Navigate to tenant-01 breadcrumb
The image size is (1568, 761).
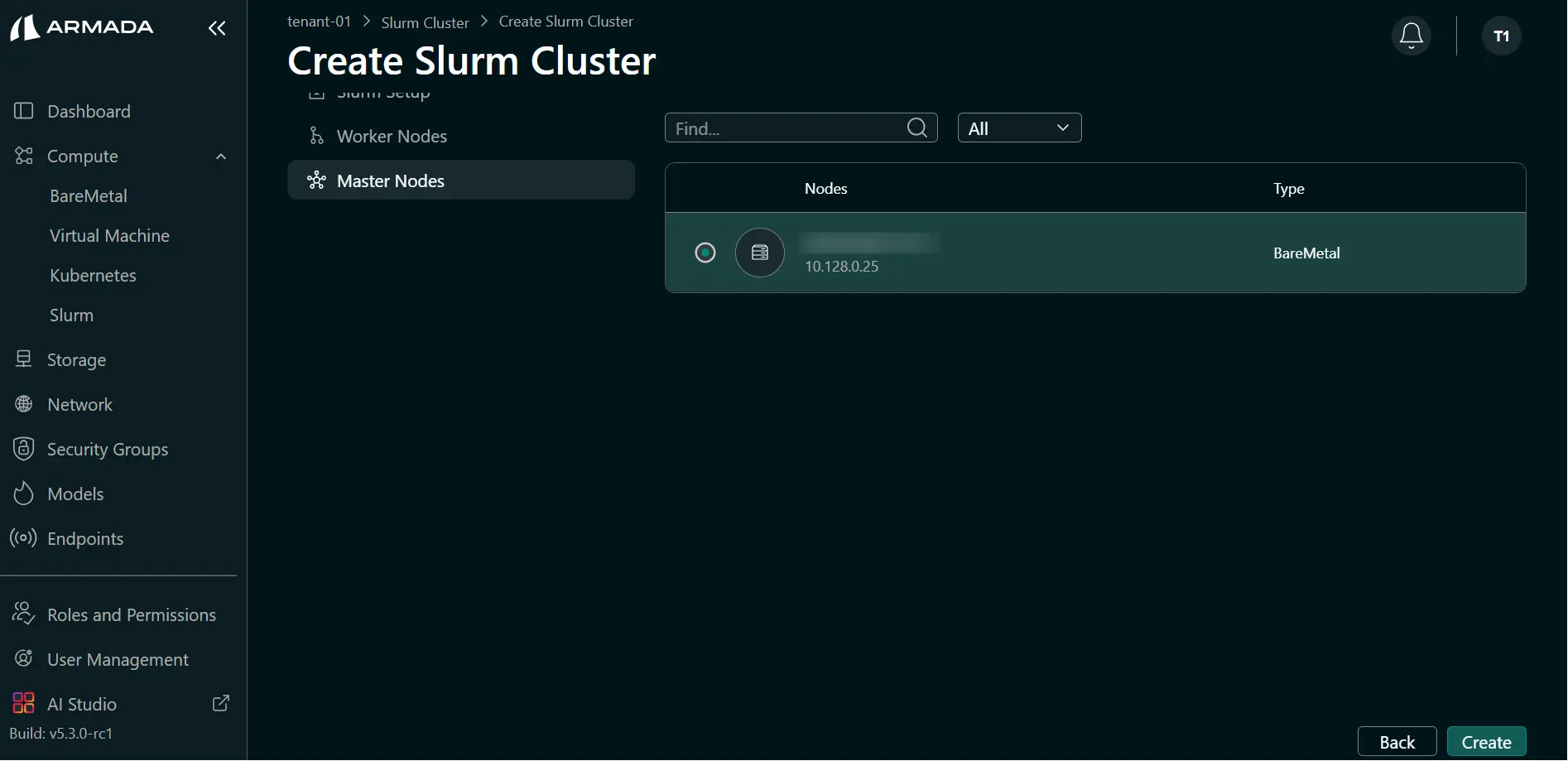319,22
